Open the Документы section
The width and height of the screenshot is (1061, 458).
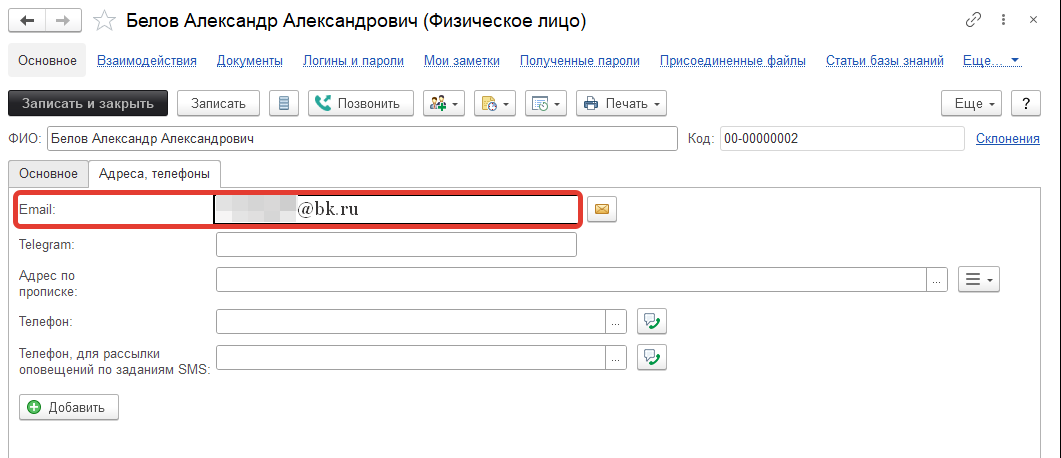250,61
